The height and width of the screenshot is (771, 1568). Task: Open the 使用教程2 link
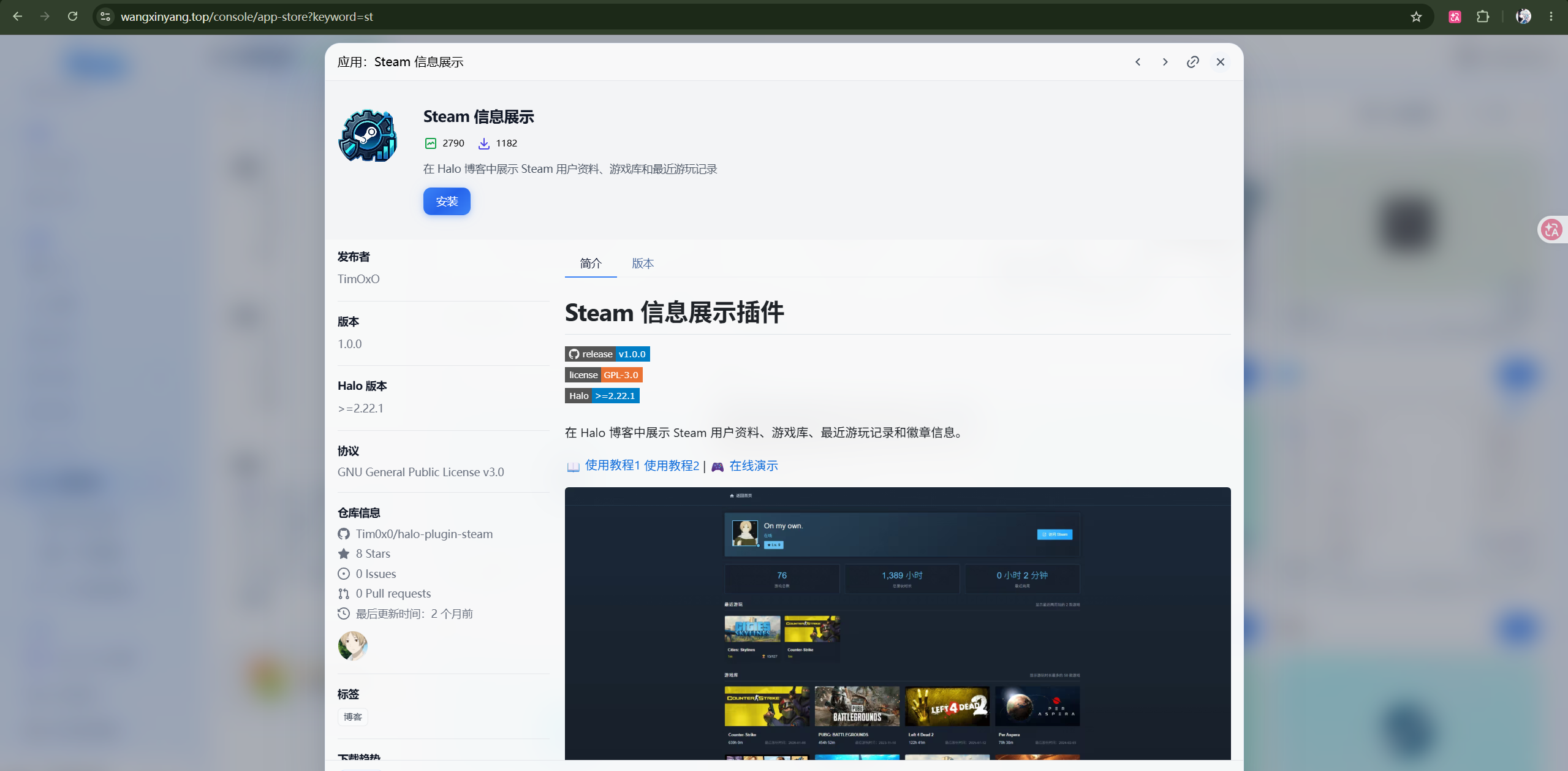(672, 466)
